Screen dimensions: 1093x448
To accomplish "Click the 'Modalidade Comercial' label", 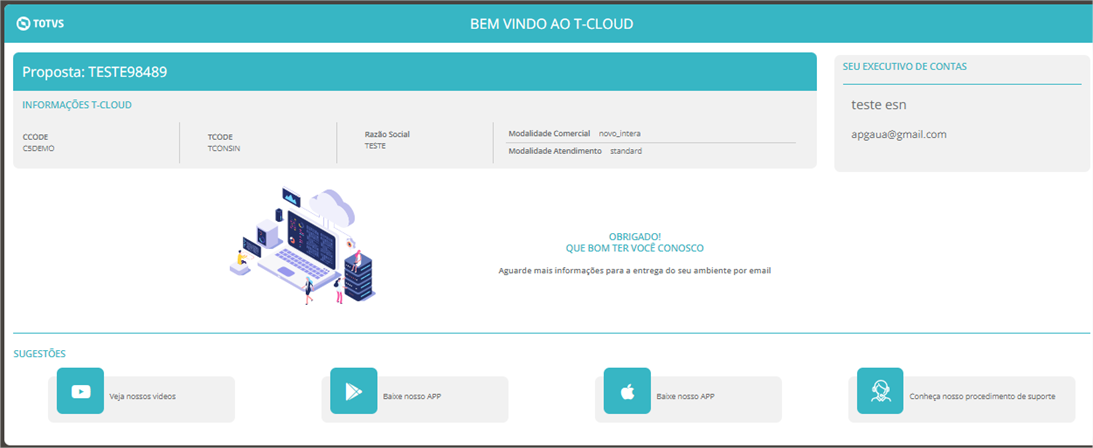I will click(x=550, y=133).
